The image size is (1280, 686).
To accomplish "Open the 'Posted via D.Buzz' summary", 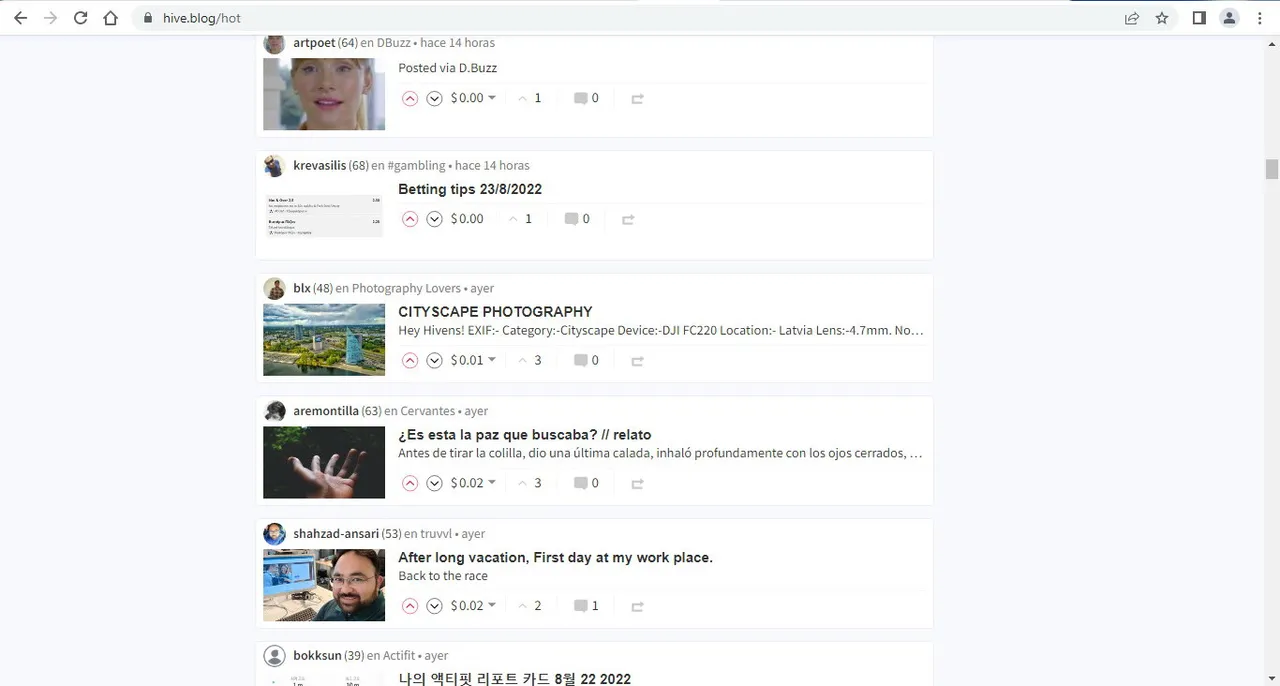I will 447,68.
